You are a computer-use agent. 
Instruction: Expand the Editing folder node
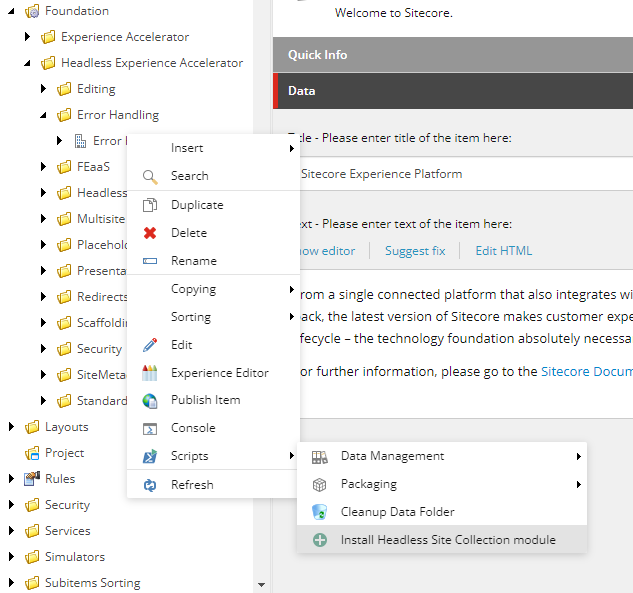pos(44,89)
